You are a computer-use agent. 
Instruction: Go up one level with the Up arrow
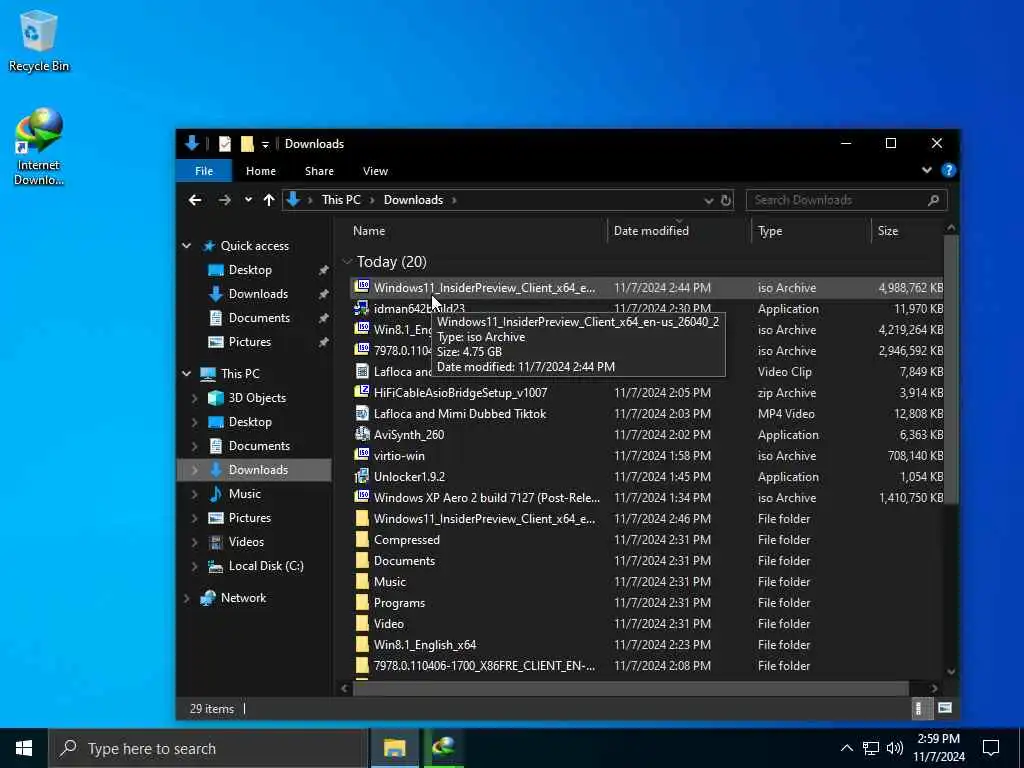click(x=268, y=200)
